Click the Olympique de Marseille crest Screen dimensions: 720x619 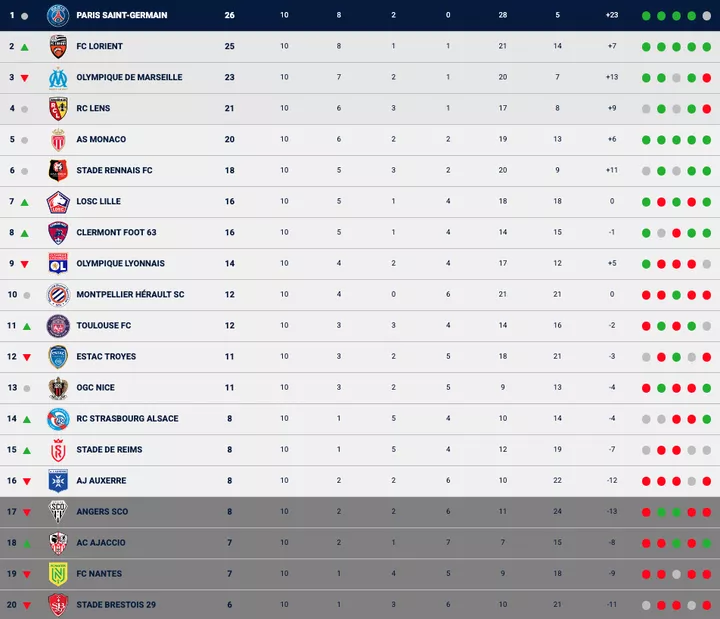[57, 77]
